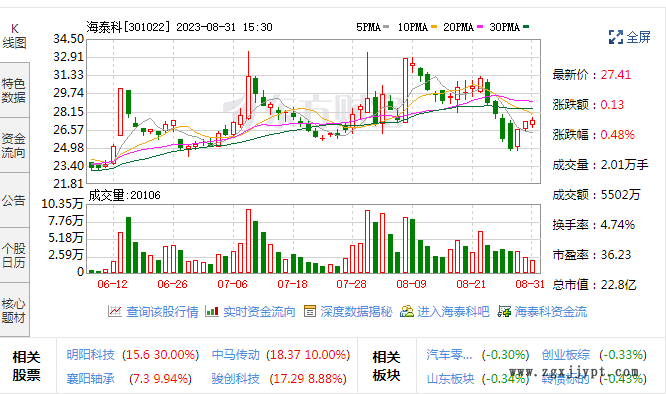
Task: Click the chart icon beside 海泰科资金流
Action: pyautogui.click(x=504, y=311)
